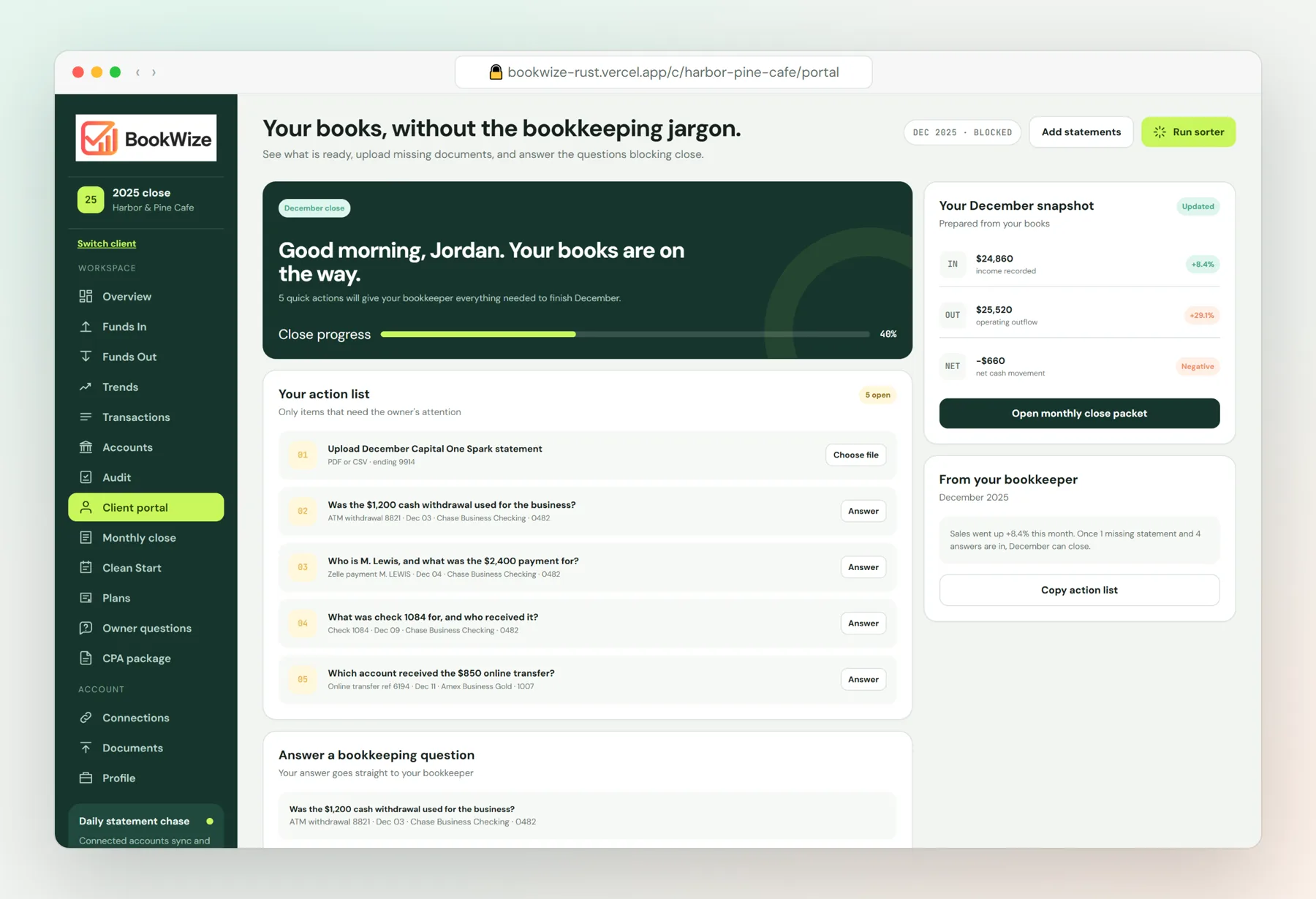
Task: Click the Accounts bank building icon
Action: [x=86, y=447]
